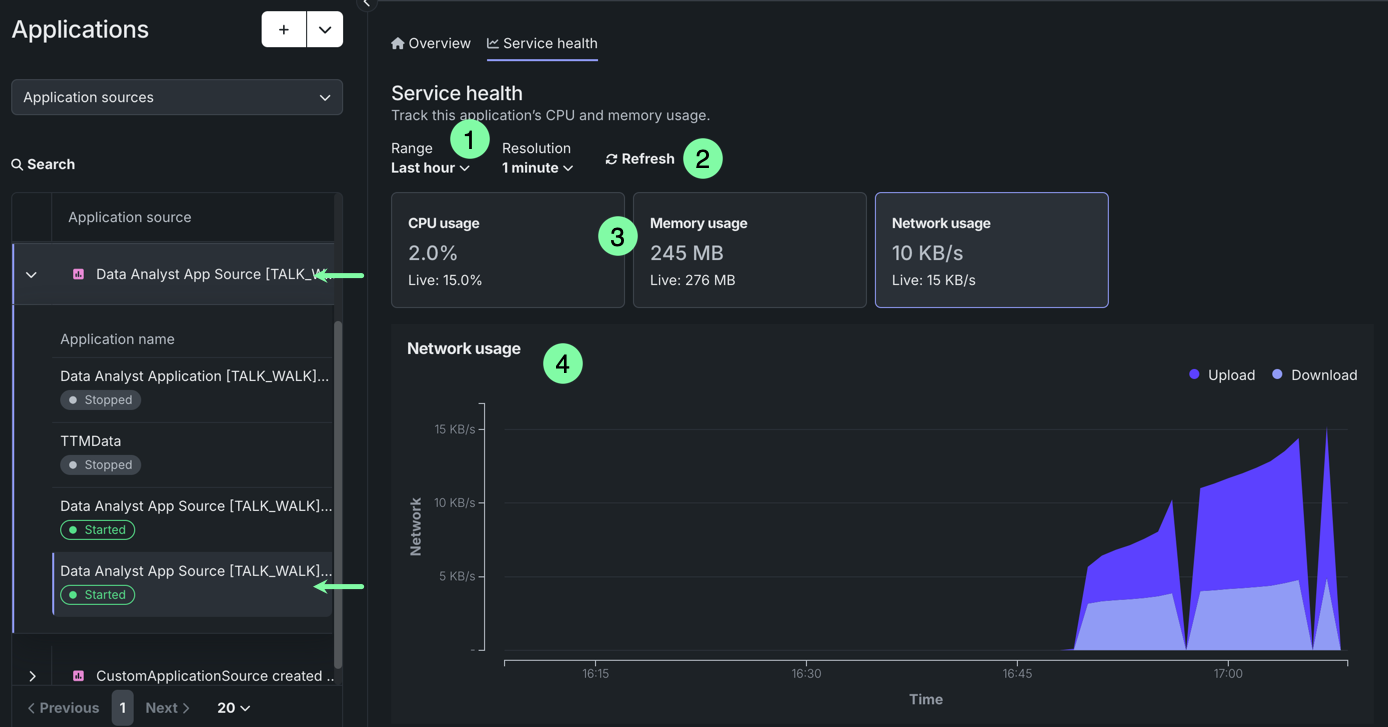Click the Refresh button
Screen dimensions: 1388x727
coord(640,159)
